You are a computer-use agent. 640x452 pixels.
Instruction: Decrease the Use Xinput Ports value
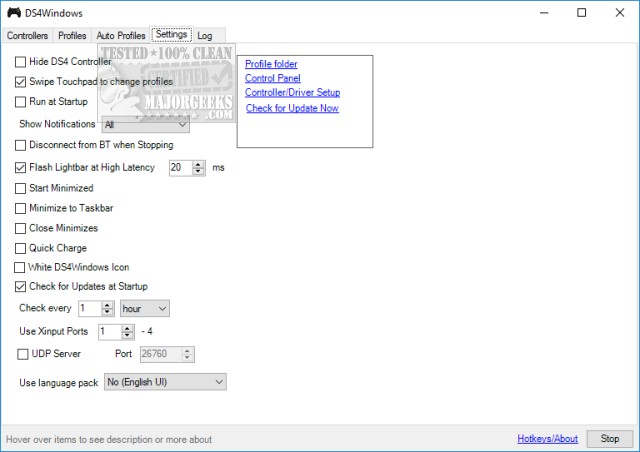coord(127,336)
